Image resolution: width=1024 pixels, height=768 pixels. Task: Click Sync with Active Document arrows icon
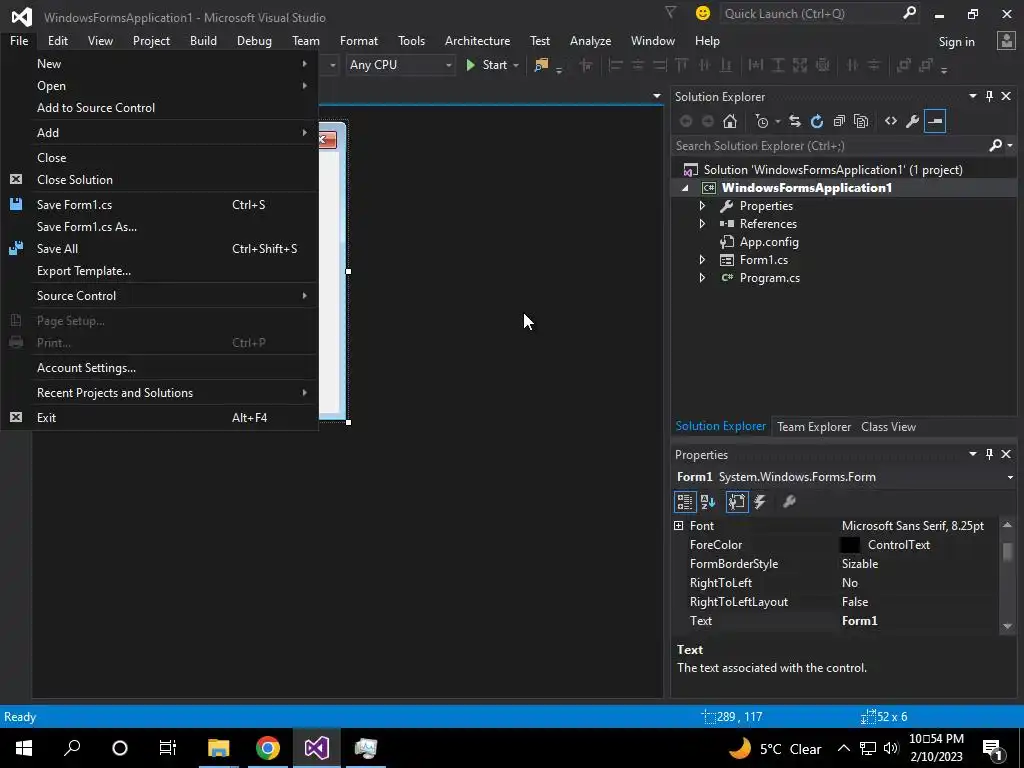tap(795, 121)
